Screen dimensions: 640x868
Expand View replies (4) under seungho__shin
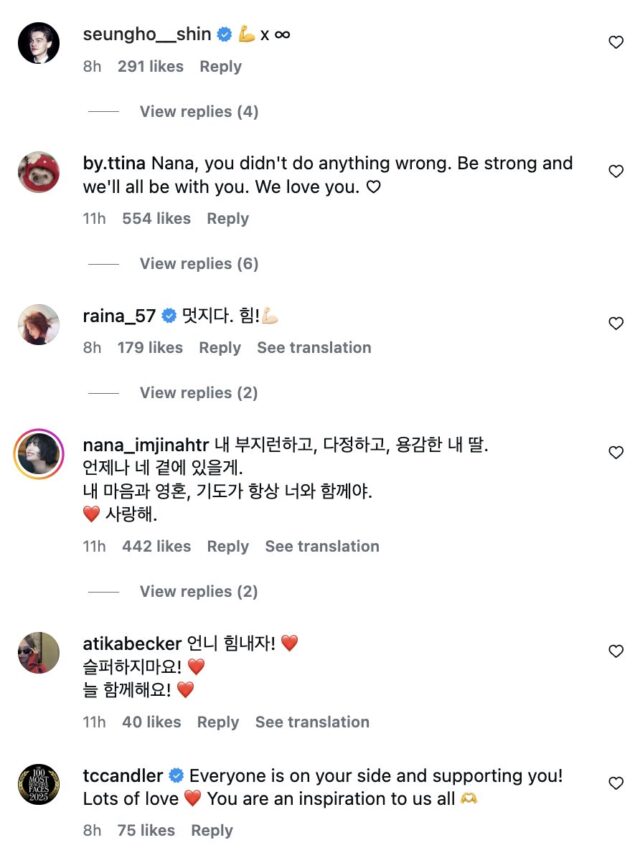point(198,111)
